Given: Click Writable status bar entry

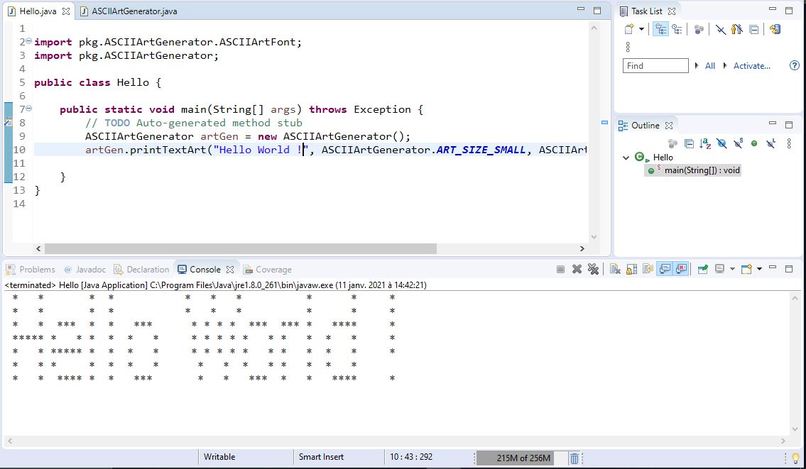Looking at the screenshot, I should [219, 457].
